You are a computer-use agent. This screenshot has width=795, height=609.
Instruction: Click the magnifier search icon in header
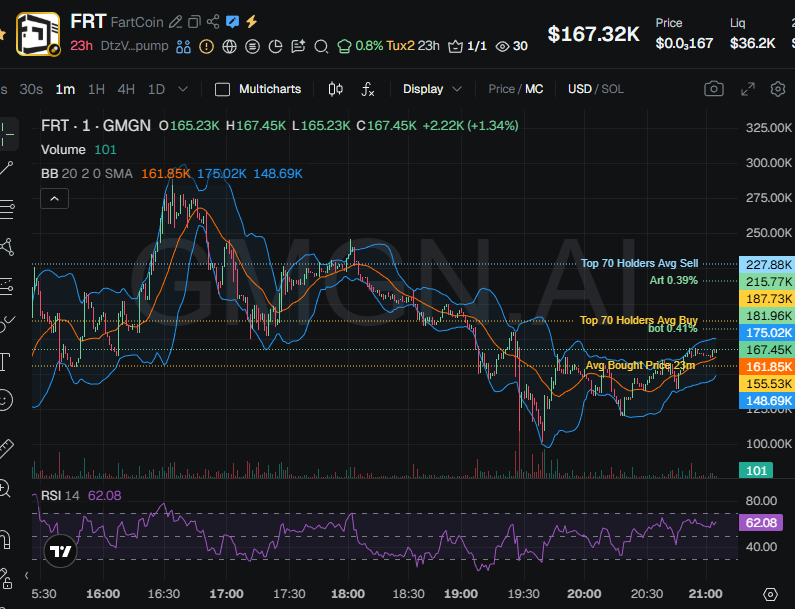[321, 47]
